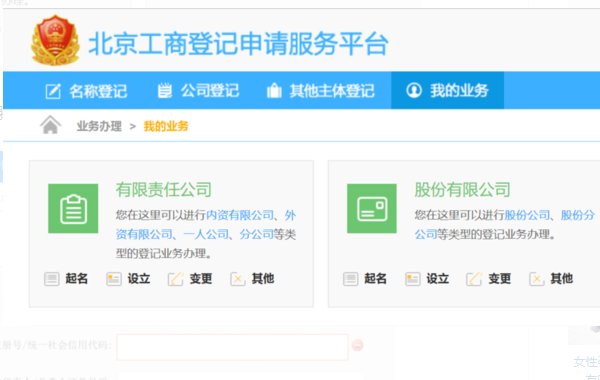Click 业务办理 in the breadcrumb
This screenshot has width=600, height=380.
point(99,126)
